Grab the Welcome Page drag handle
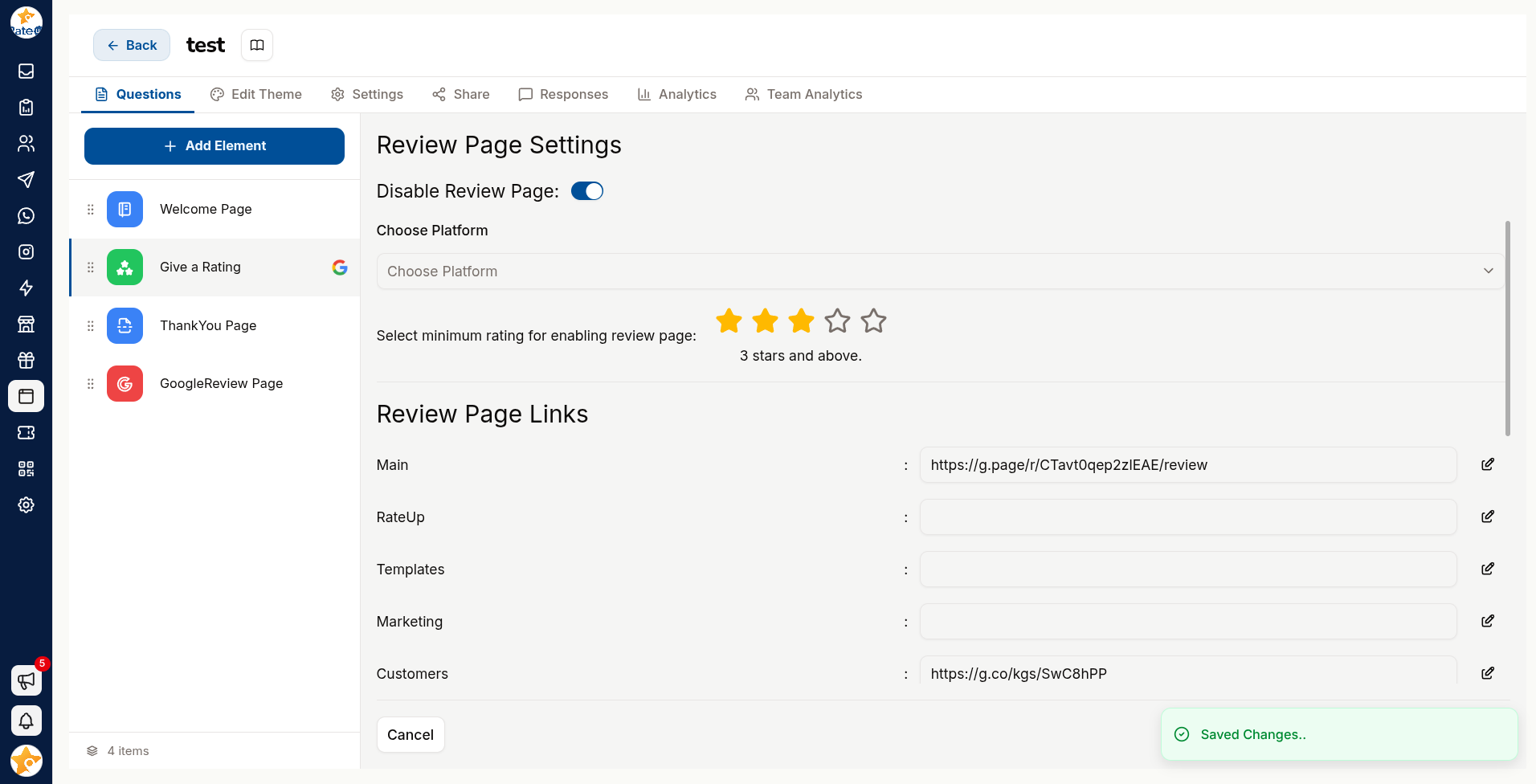The height and width of the screenshot is (784, 1536). 91,210
